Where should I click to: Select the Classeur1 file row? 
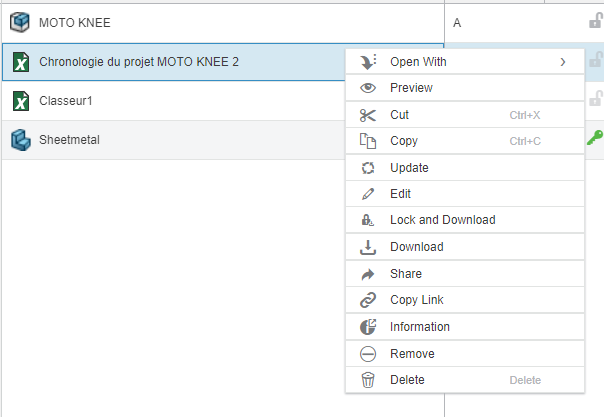pyautogui.click(x=150, y=101)
